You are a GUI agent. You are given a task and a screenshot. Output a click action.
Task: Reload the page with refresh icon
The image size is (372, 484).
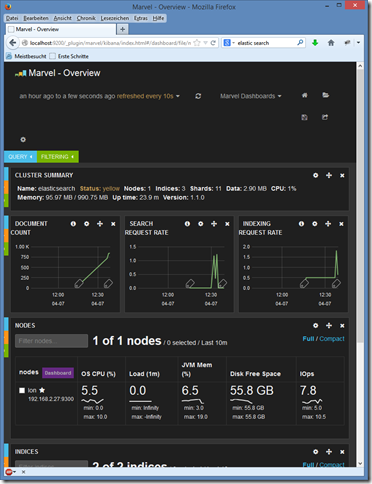pos(213,43)
